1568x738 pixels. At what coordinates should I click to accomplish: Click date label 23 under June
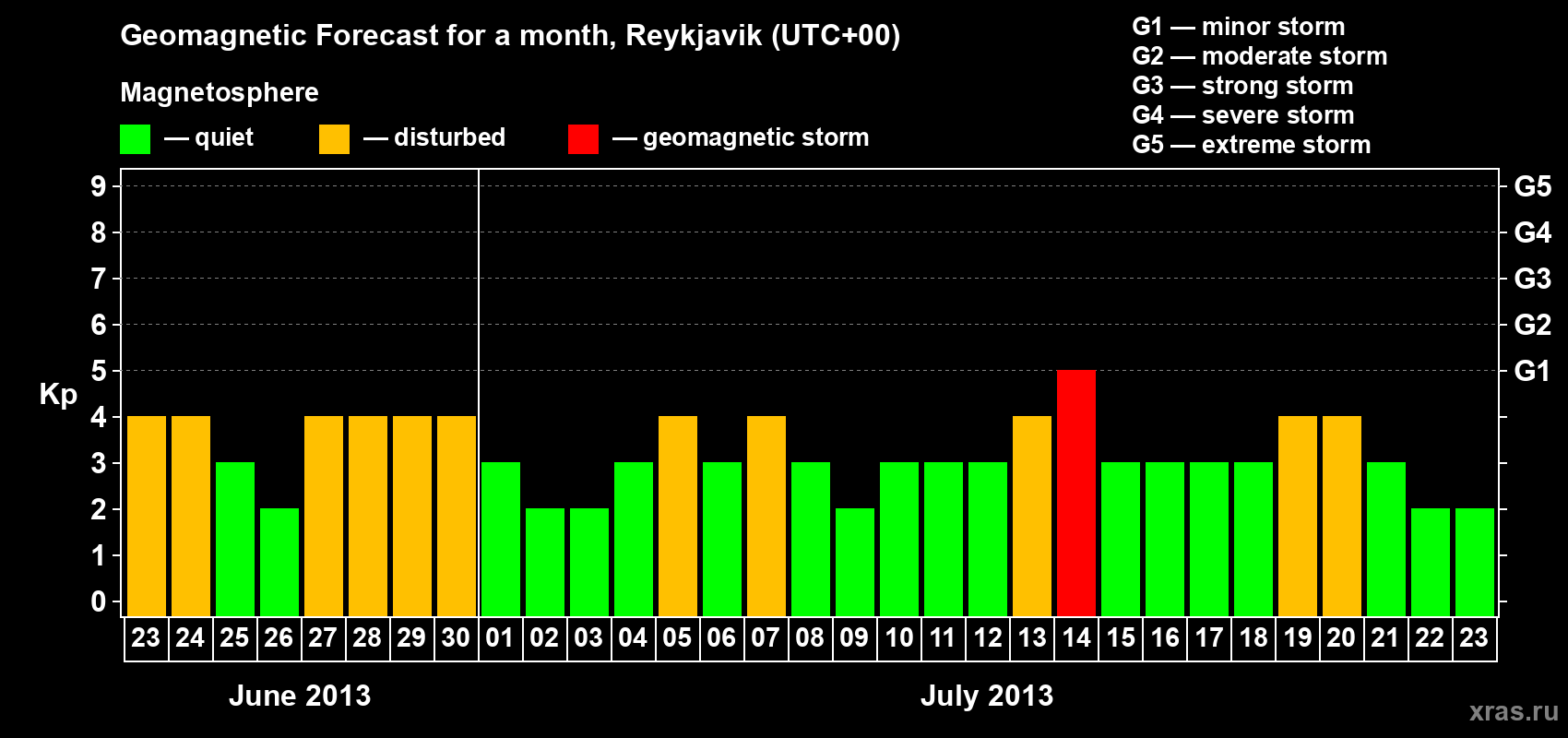pyautogui.click(x=146, y=637)
